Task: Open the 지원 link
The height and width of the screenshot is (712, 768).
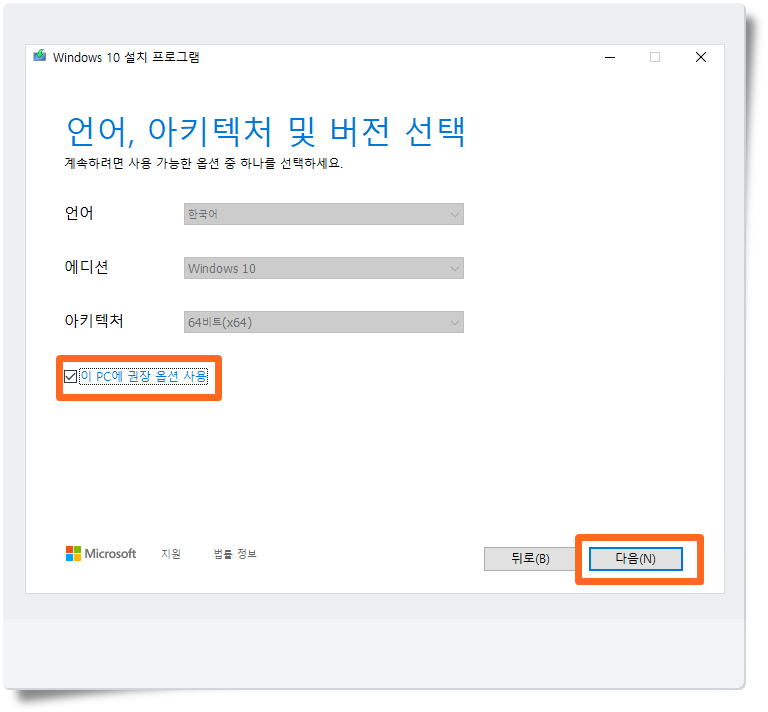Action: [171, 554]
